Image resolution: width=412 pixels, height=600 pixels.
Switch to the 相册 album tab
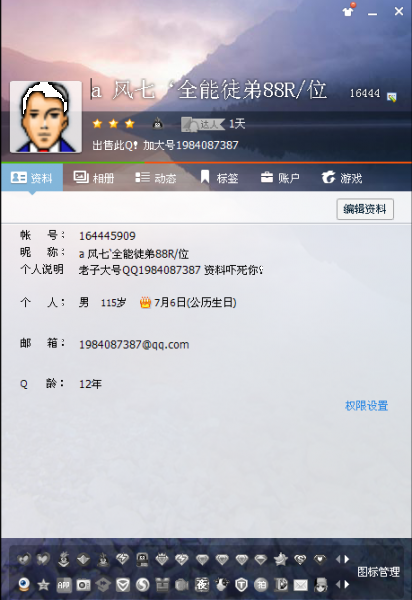pos(94,178)
